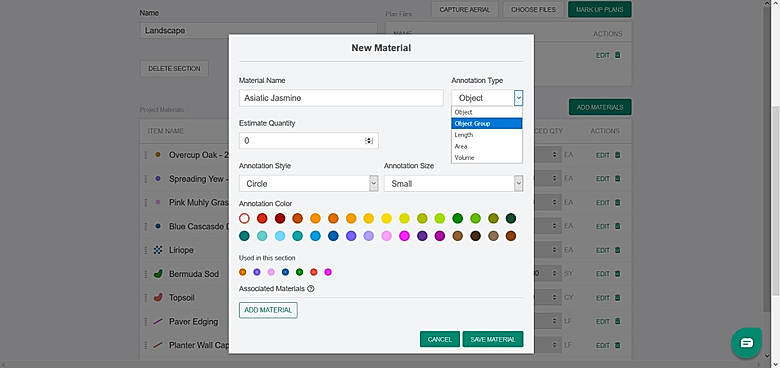Select Volume annotation type option

coord(487,158)
